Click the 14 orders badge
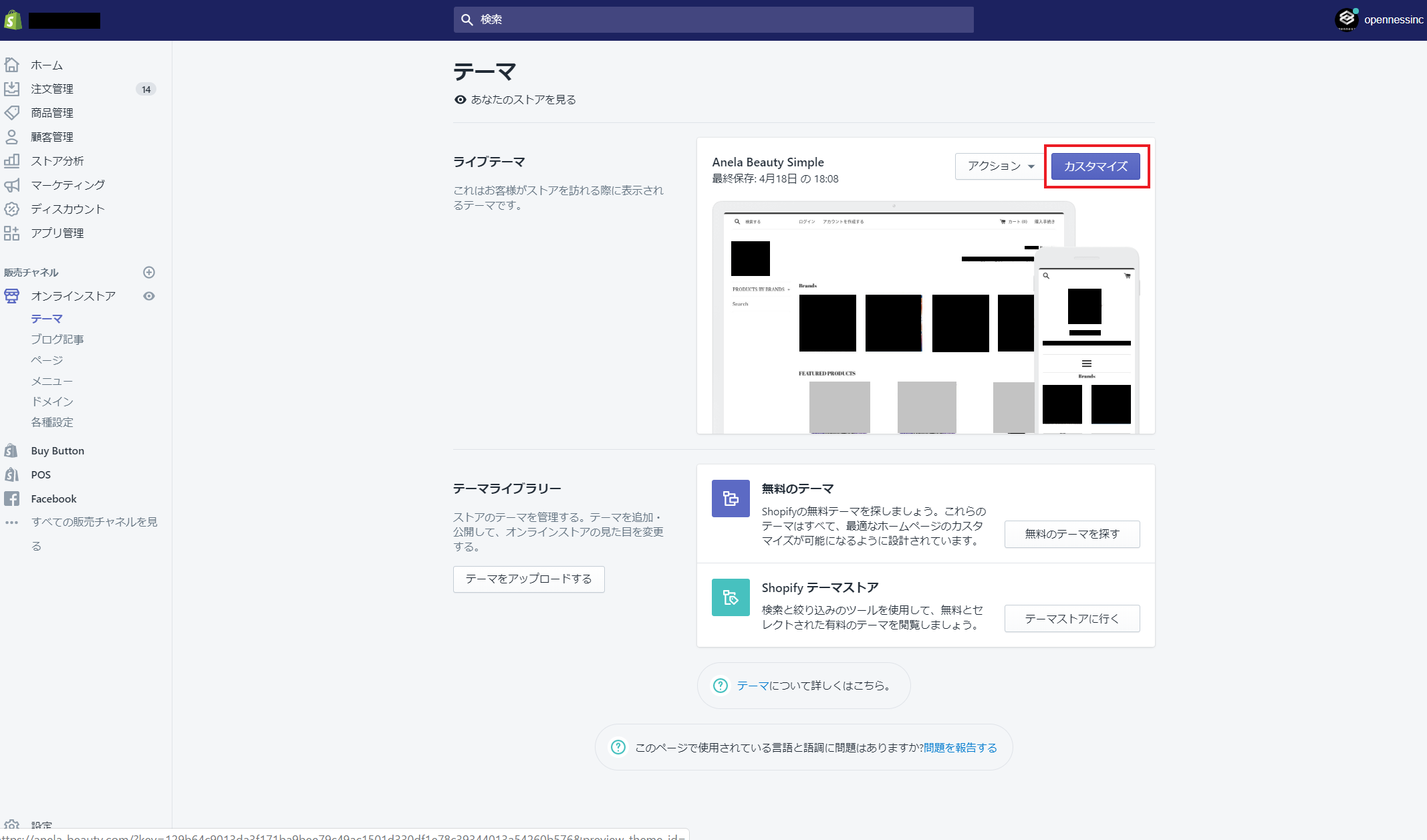Image resolution: width=1427 pixels, height=840 pixels. pyautogui.click(x=146, y=89)
